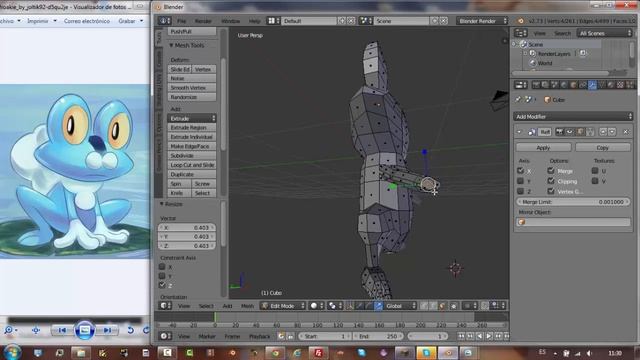
Task: Click the Cube object icon in modifiers panel
Action: point(547,100)
